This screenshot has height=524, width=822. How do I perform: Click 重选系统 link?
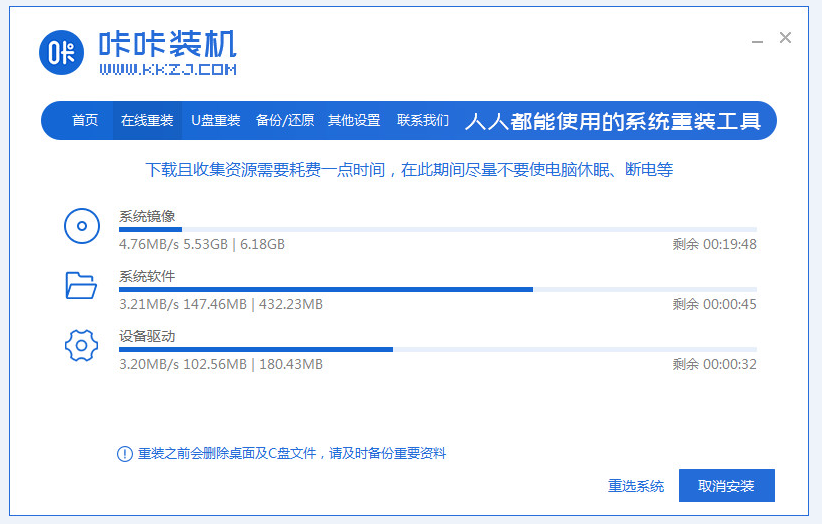coord(636,486)
